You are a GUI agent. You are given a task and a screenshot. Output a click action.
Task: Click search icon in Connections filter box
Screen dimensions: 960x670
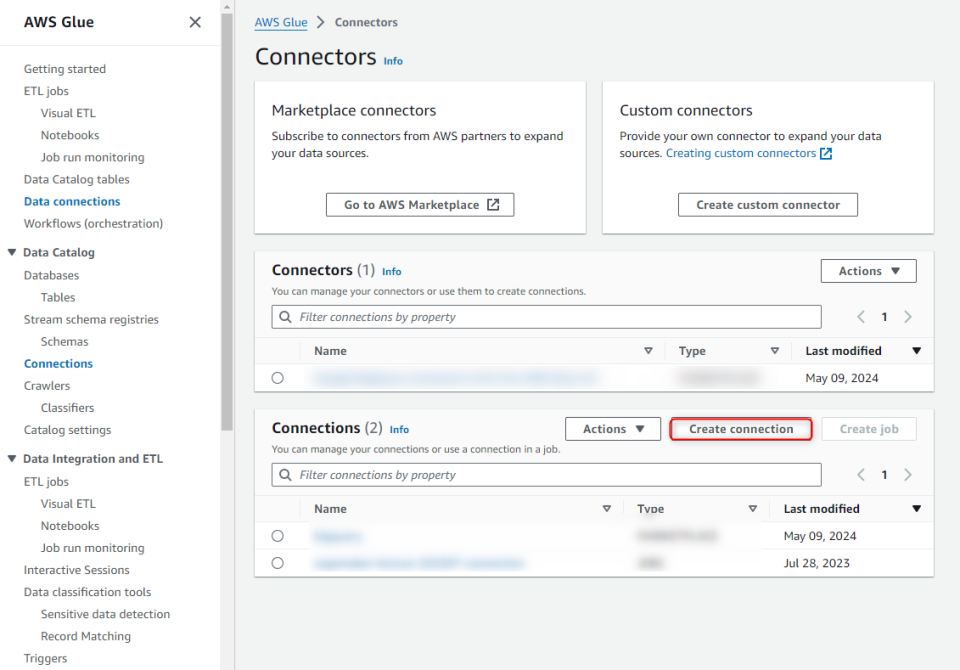click(x=285, y=475)
